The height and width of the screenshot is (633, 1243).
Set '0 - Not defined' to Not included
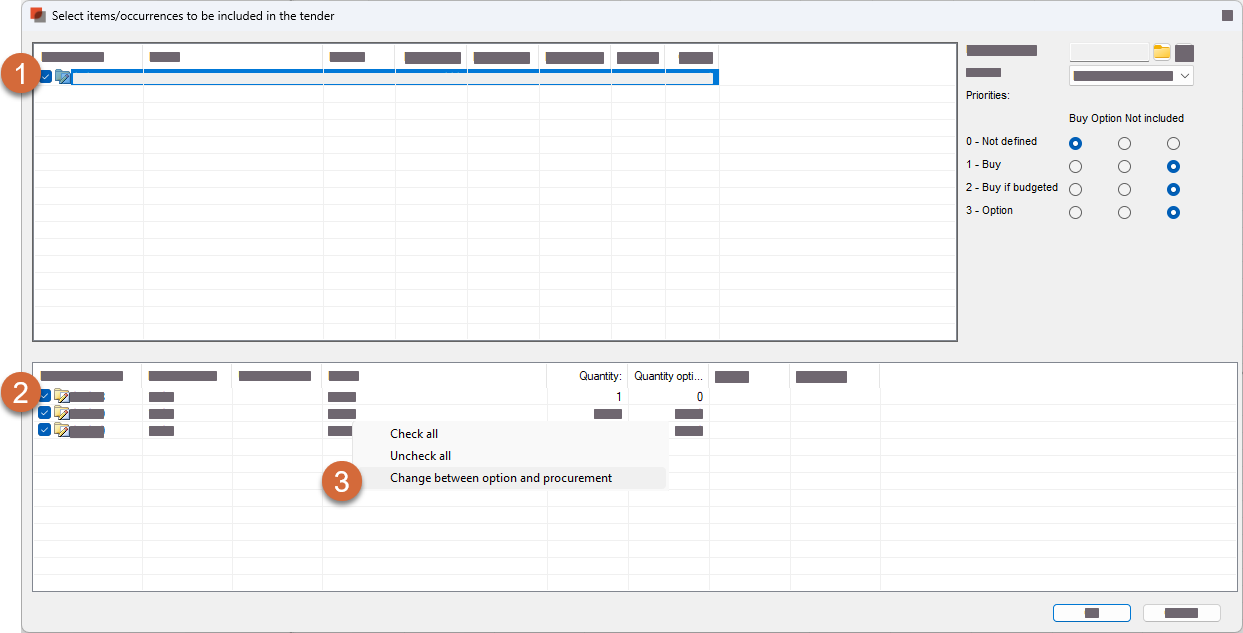coord(1174,143)
